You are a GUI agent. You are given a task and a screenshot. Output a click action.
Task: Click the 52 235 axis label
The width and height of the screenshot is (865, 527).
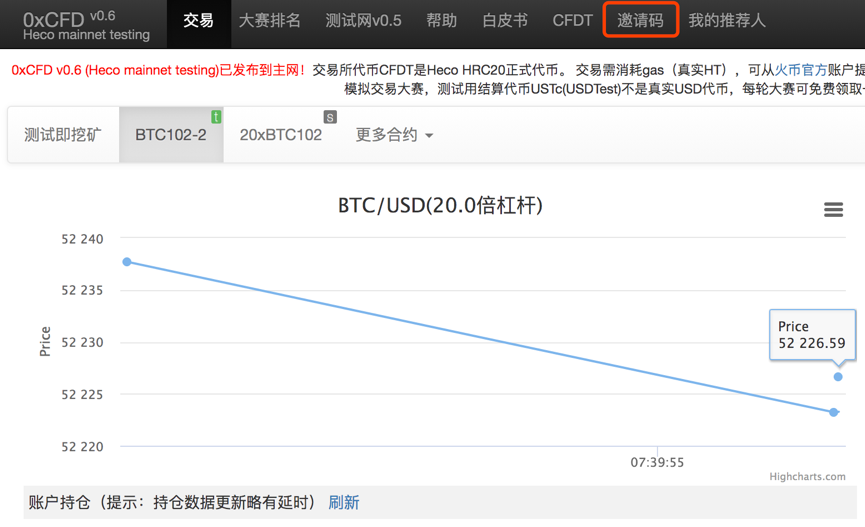(x=82, y=290)
